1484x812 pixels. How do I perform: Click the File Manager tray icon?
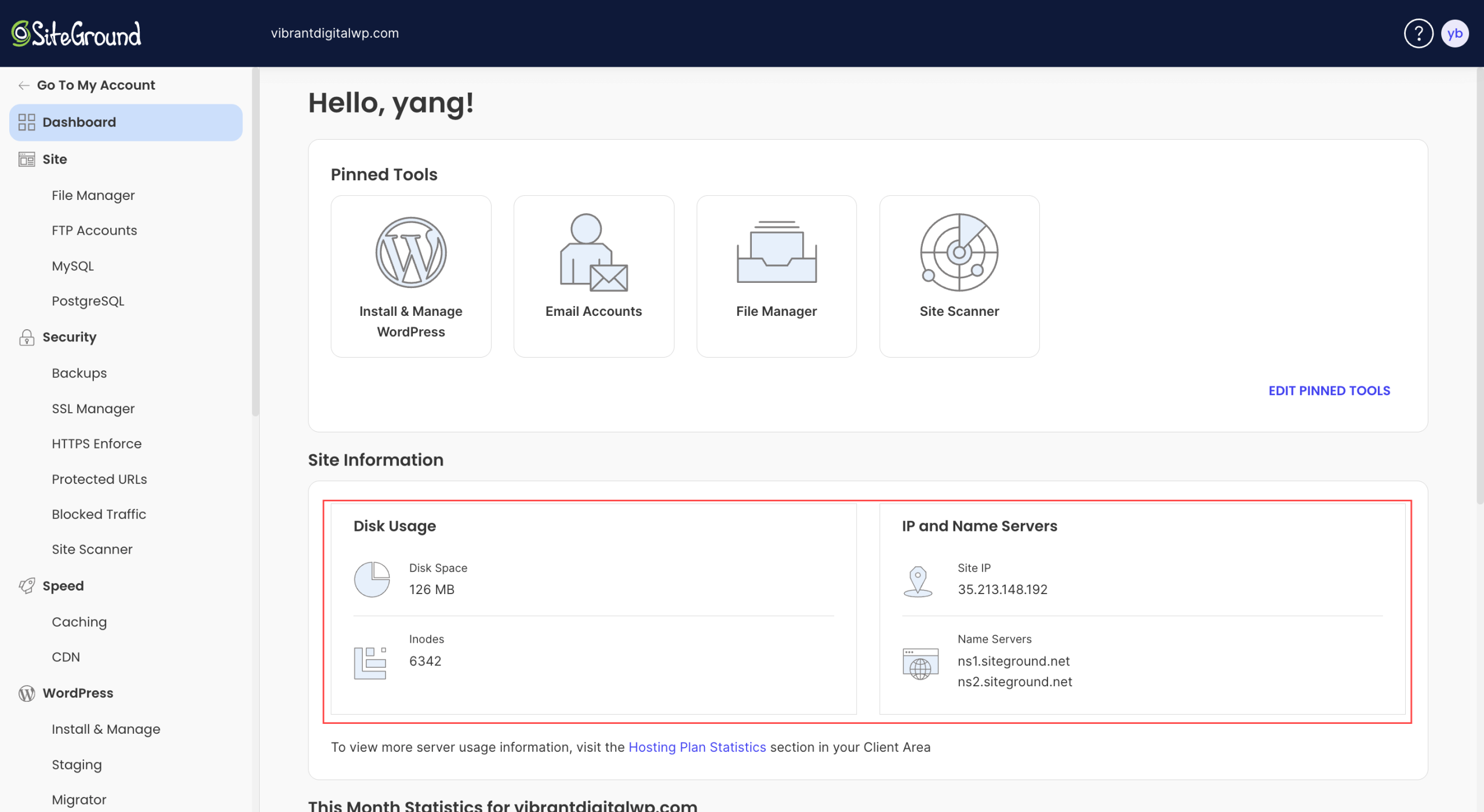point(777,253)
